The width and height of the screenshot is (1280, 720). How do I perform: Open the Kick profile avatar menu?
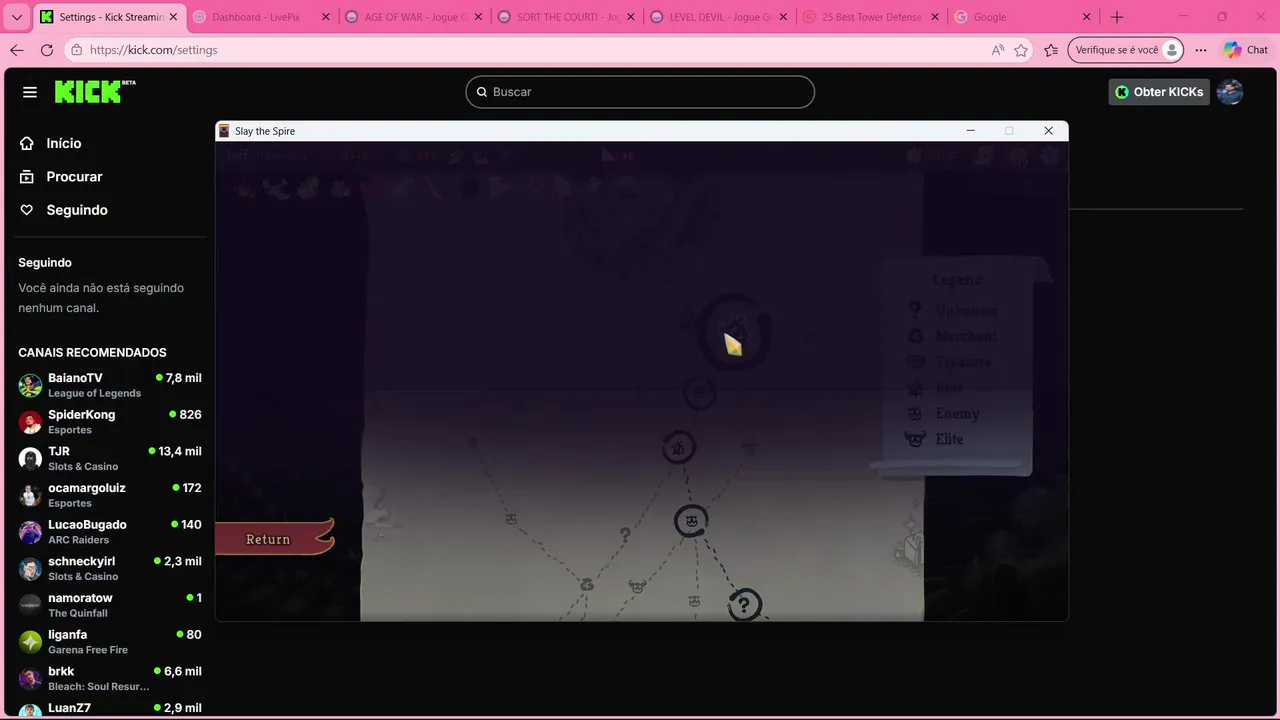[1230, 92]
